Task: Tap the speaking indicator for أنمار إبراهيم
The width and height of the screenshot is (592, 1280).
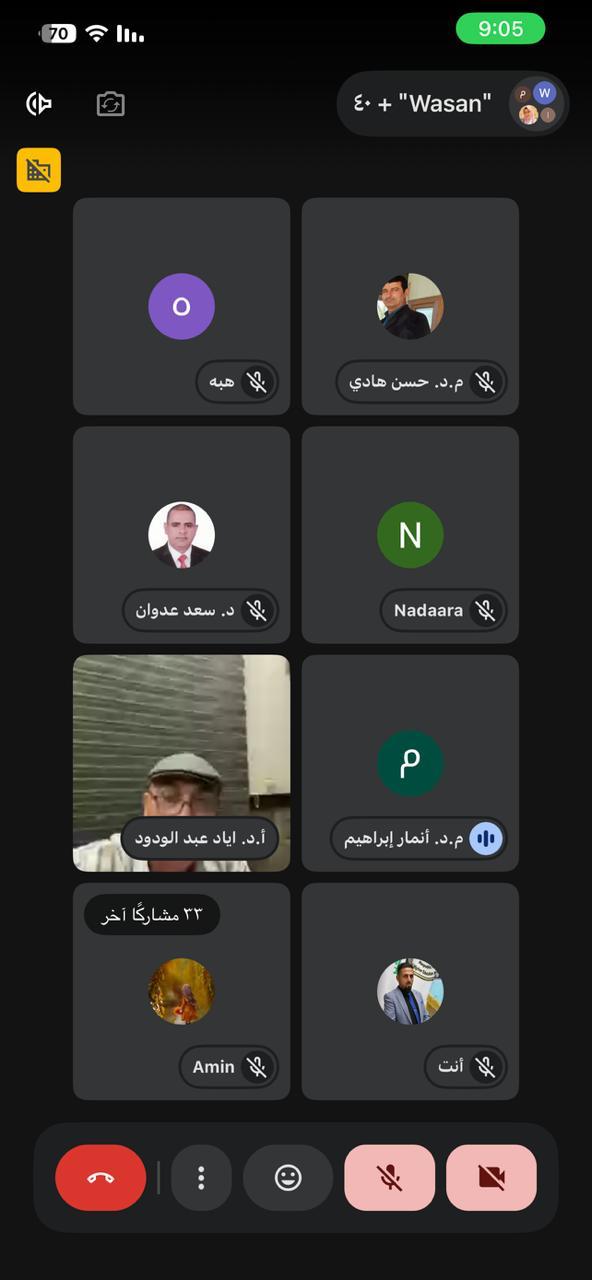Action: (x=486, y=838)
